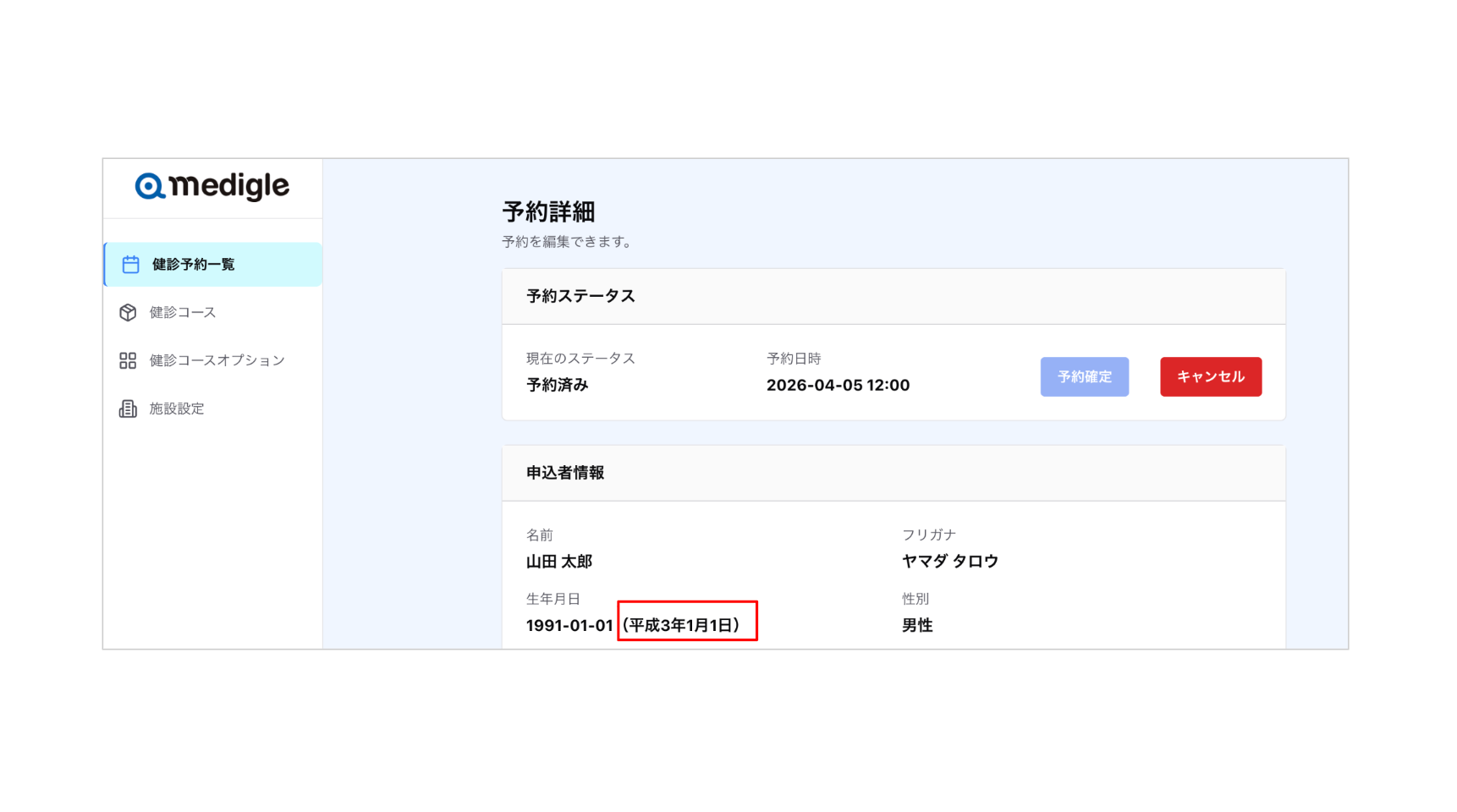Viewport: 1457px width, 812px height.
Task: Click the reservation datetime 2026-04-05 12:00
Action: coord(838,386)
